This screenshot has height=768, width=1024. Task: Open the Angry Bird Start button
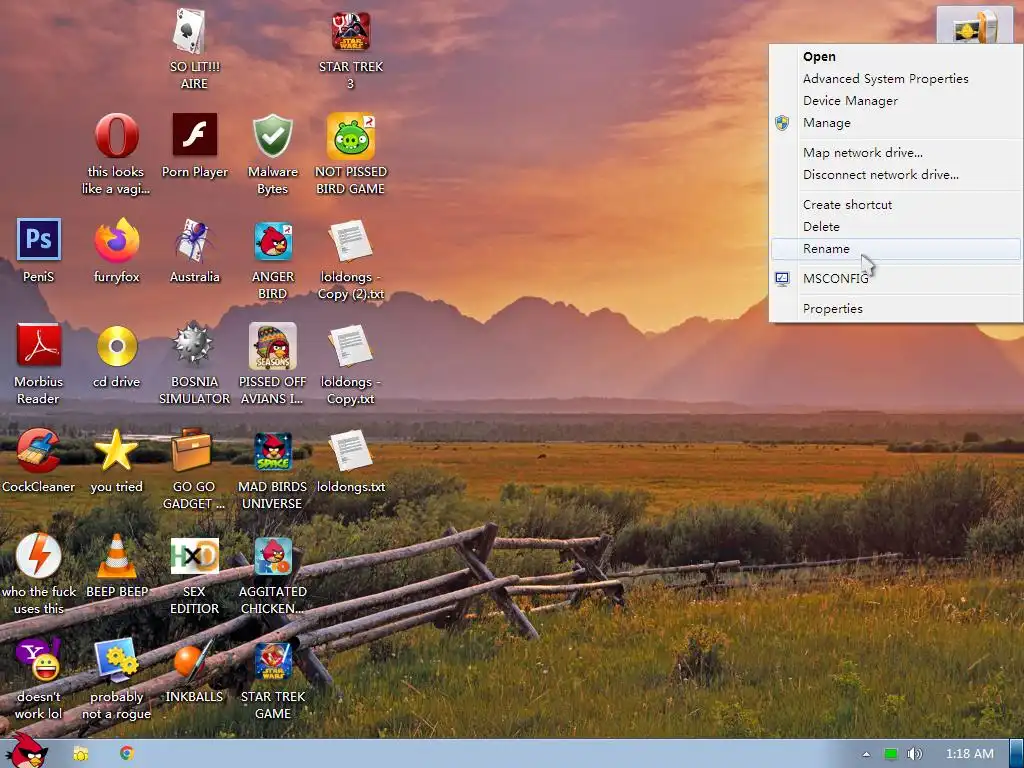coord(27,751)
